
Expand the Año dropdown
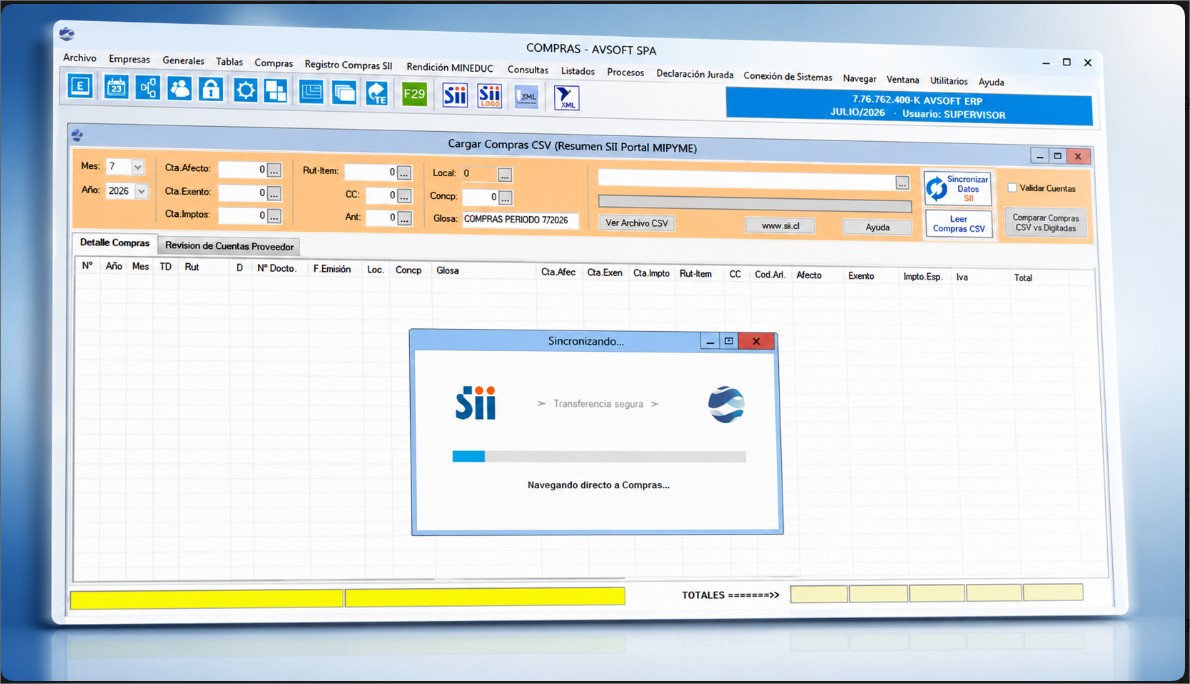pyautogui.click(x=141, y=191)
